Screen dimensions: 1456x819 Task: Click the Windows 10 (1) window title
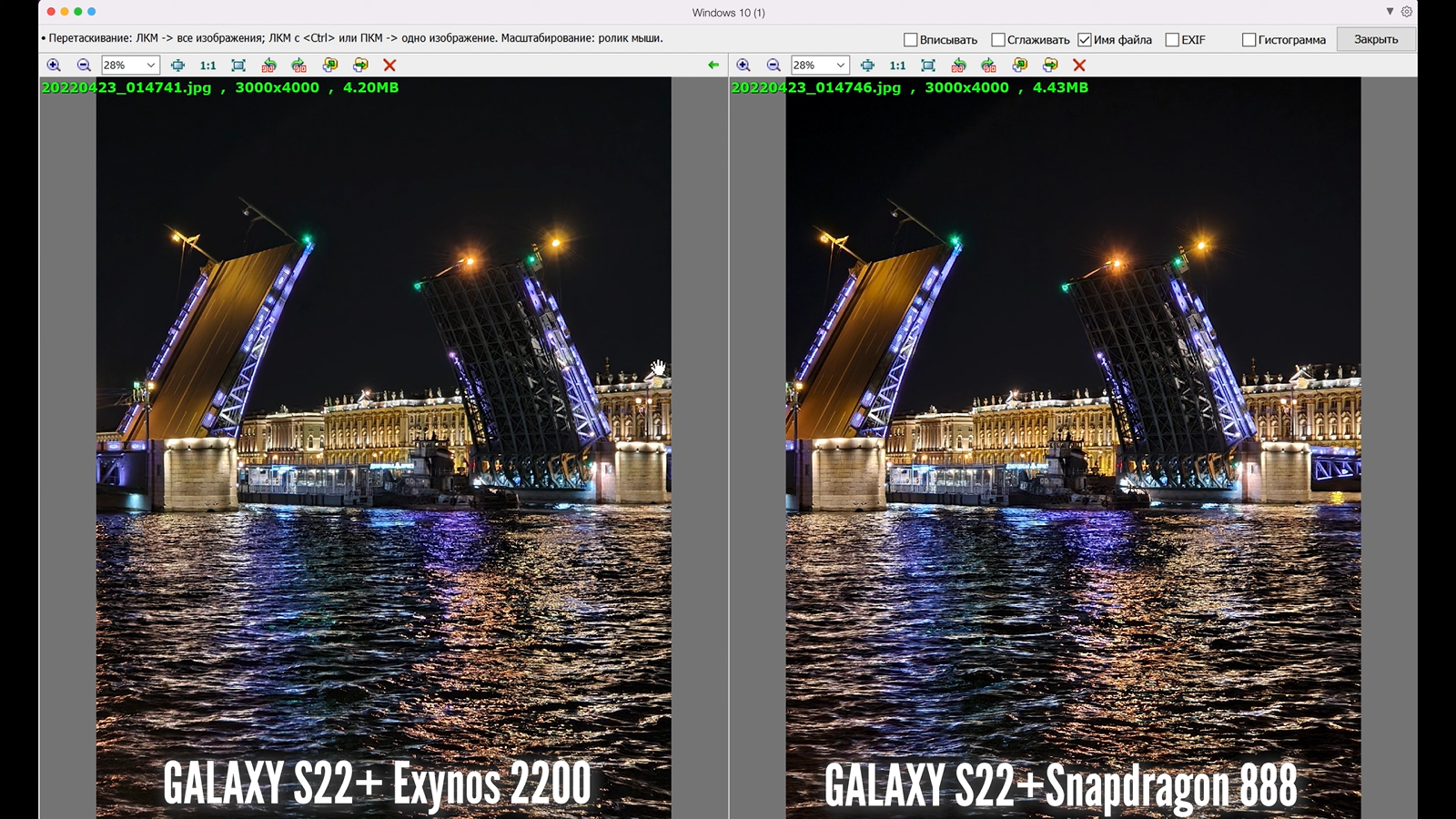pos(728,13)
